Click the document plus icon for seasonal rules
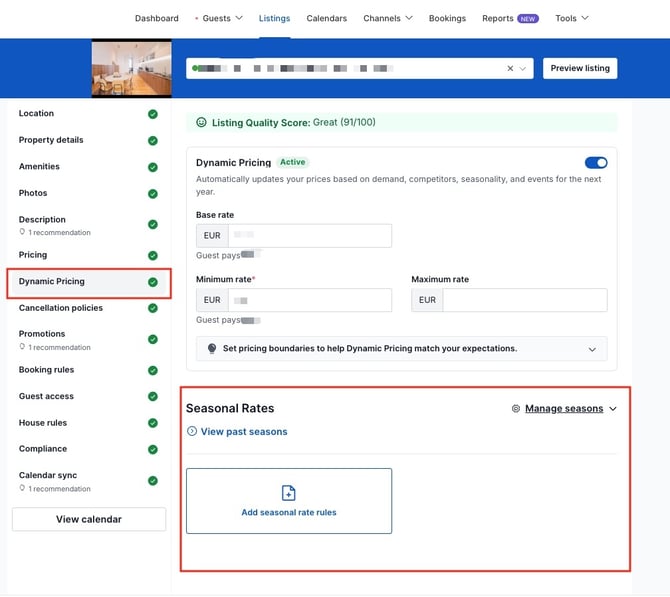The width and height of the screenshot is (670, 597). click(x=288, y=493)
